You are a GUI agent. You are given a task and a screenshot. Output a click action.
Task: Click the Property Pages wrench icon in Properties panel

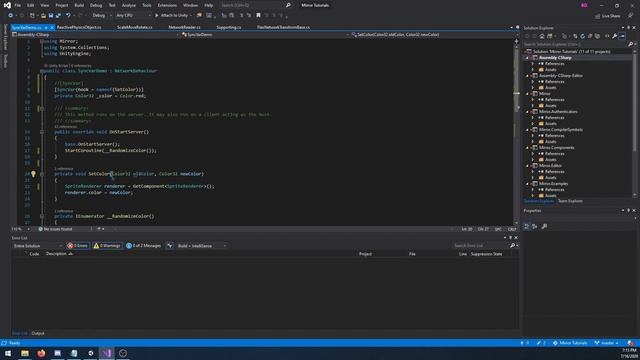pos(544,227)
